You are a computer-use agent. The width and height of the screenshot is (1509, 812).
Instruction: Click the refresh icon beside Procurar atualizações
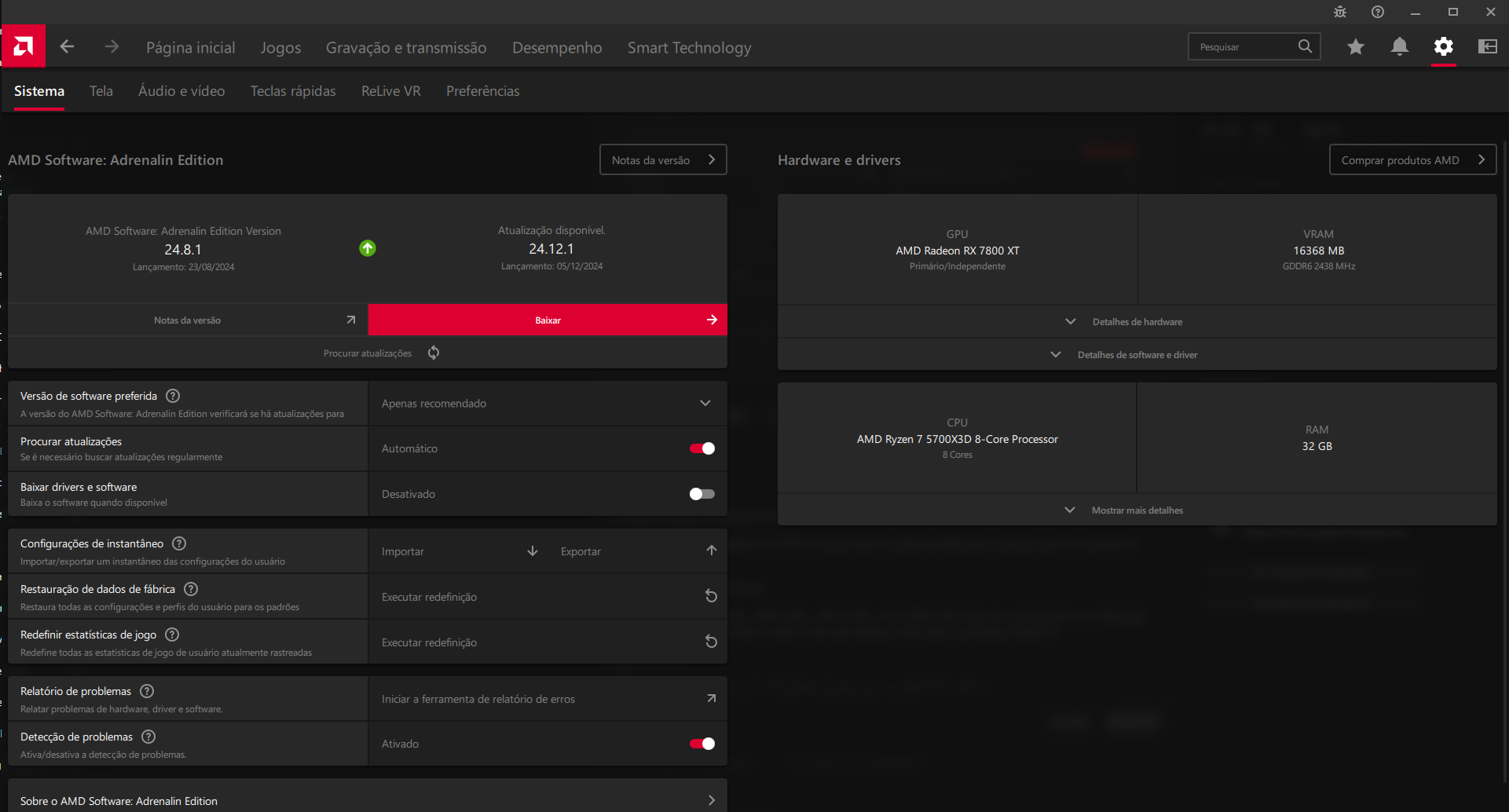pos(434,353)
